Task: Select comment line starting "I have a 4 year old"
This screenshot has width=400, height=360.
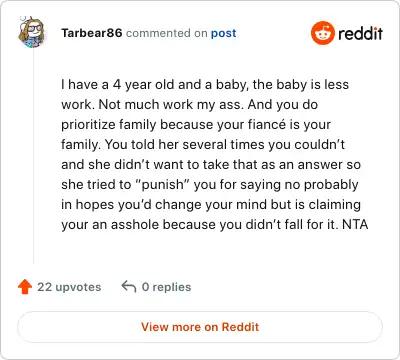Action: coord(205,85)
